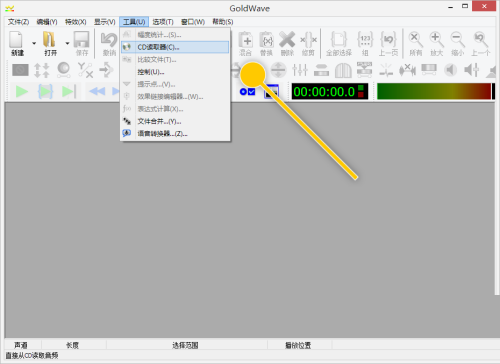The width and height of the screenshot is (500, 364).
Task: Click the green Play button
Action: tap(22, 91)
